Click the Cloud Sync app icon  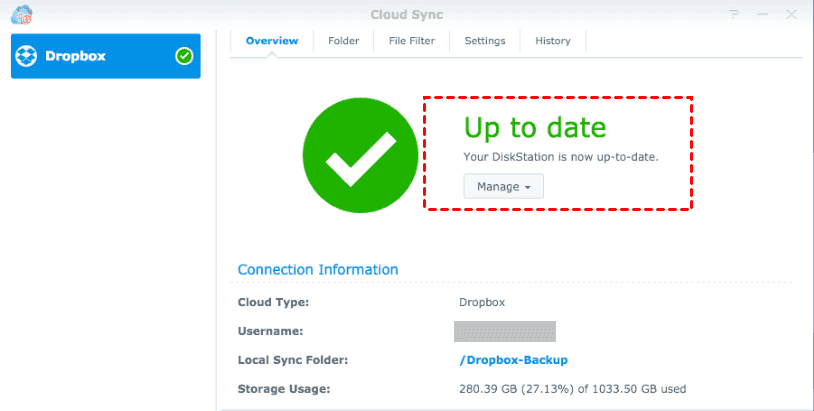point(21,14)
